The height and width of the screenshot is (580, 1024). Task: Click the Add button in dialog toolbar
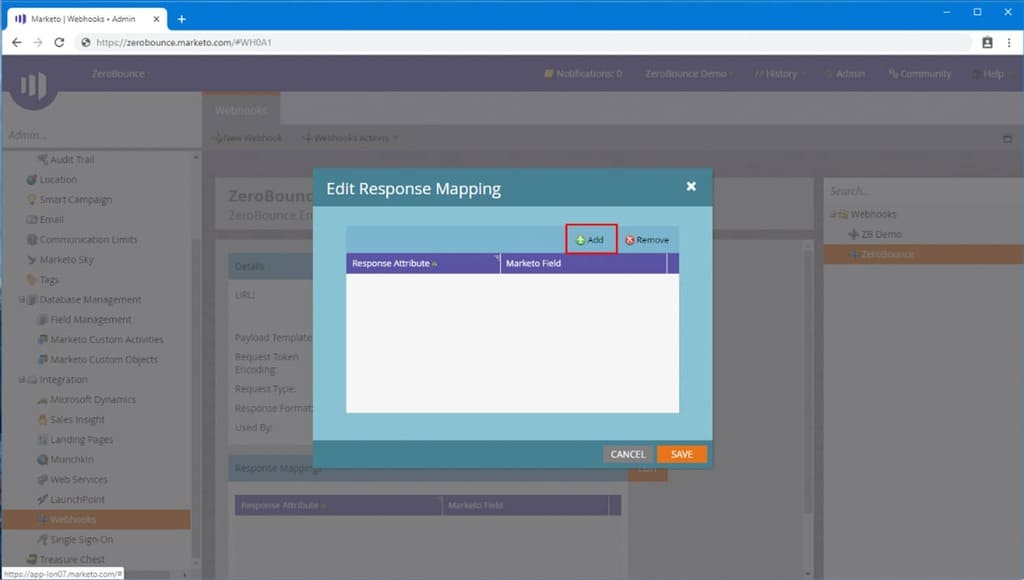[x=590, y=240]
